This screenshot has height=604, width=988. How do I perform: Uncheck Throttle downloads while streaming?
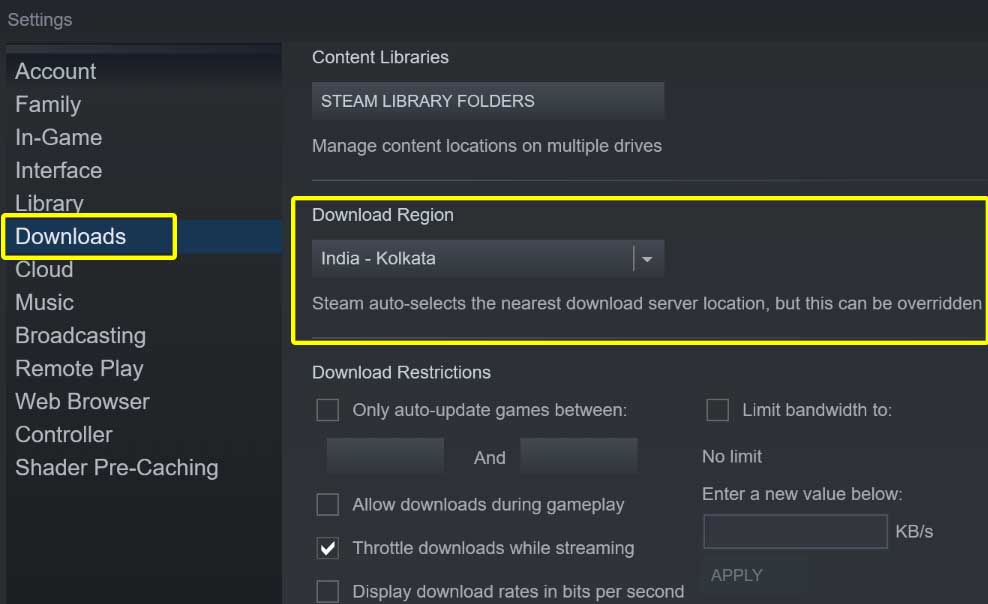pyautogui.click(x=328, y=548)
